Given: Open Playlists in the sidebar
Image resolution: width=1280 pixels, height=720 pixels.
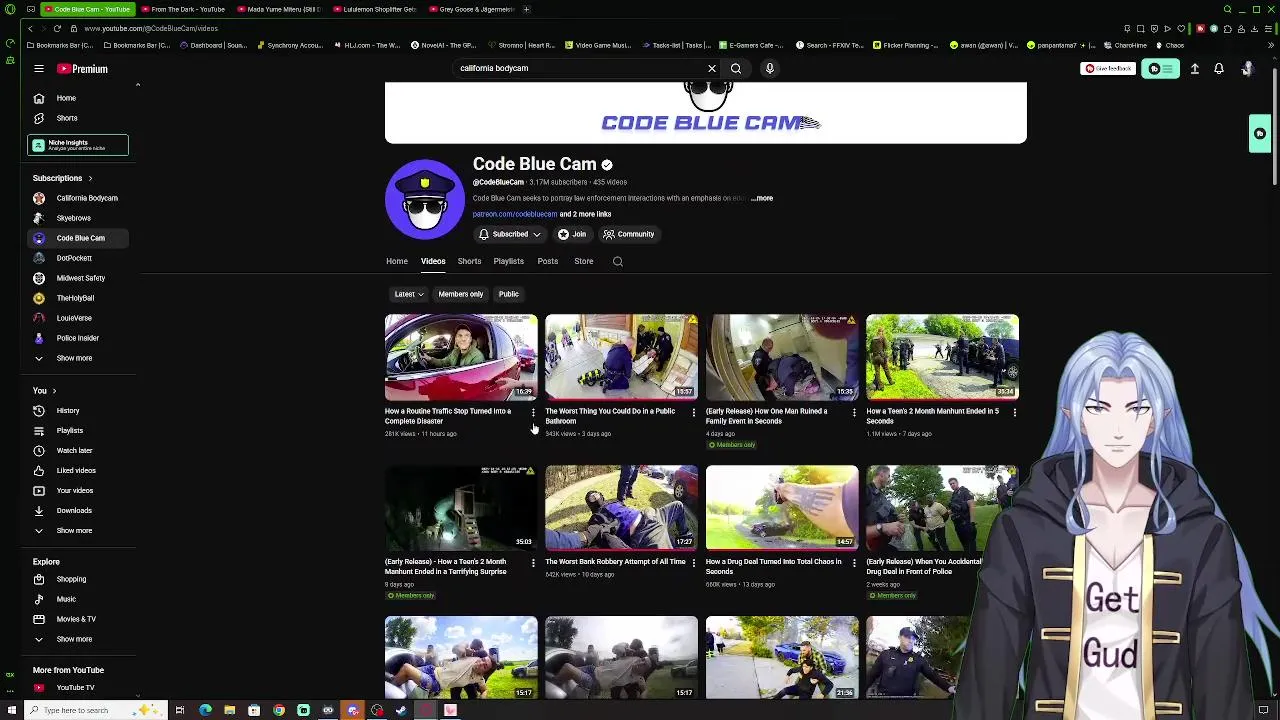Looking at the screenshot, I should pyautogui.click(x=78, y=431).
